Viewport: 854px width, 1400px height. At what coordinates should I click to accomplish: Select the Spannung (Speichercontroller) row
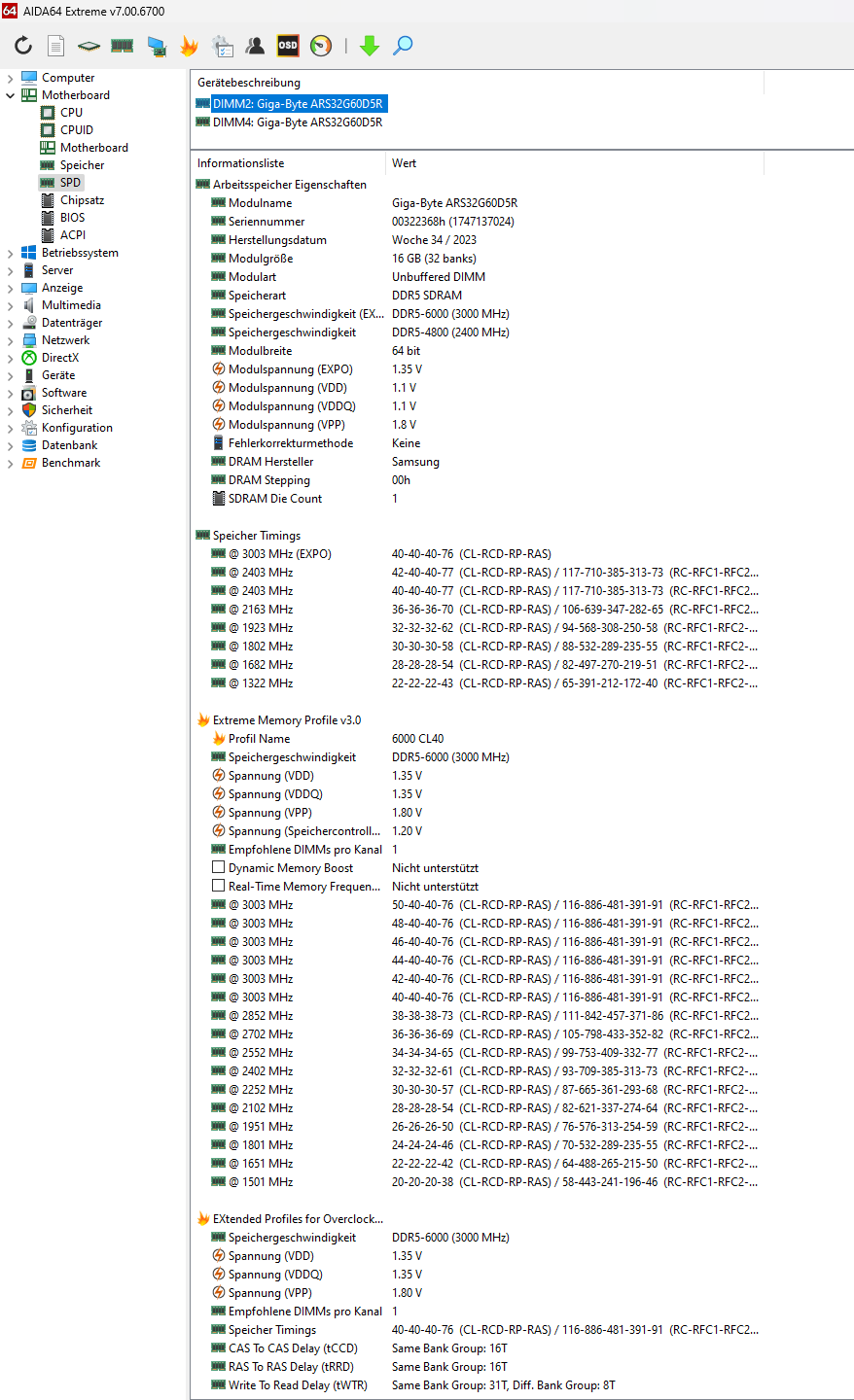tap(477, 831)
